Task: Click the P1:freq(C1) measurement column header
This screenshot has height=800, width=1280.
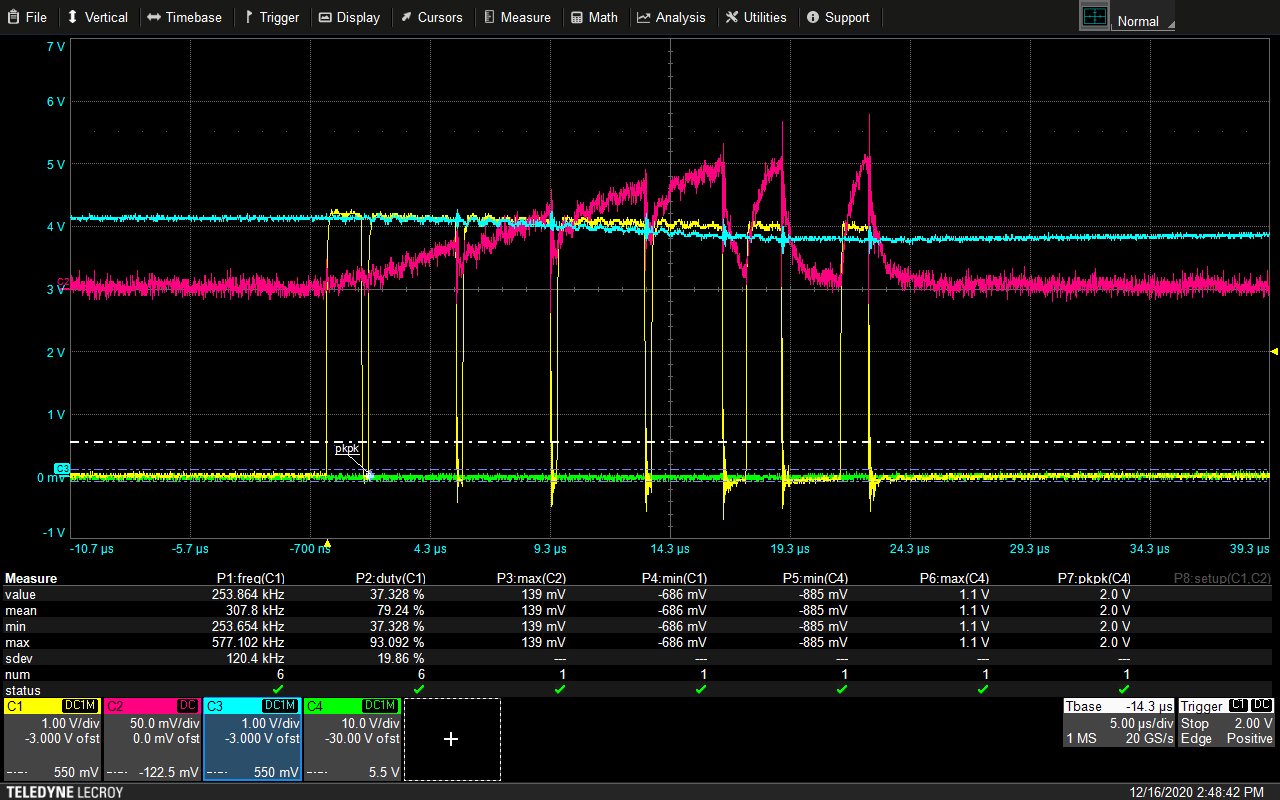Action: (x=251, y=578)
